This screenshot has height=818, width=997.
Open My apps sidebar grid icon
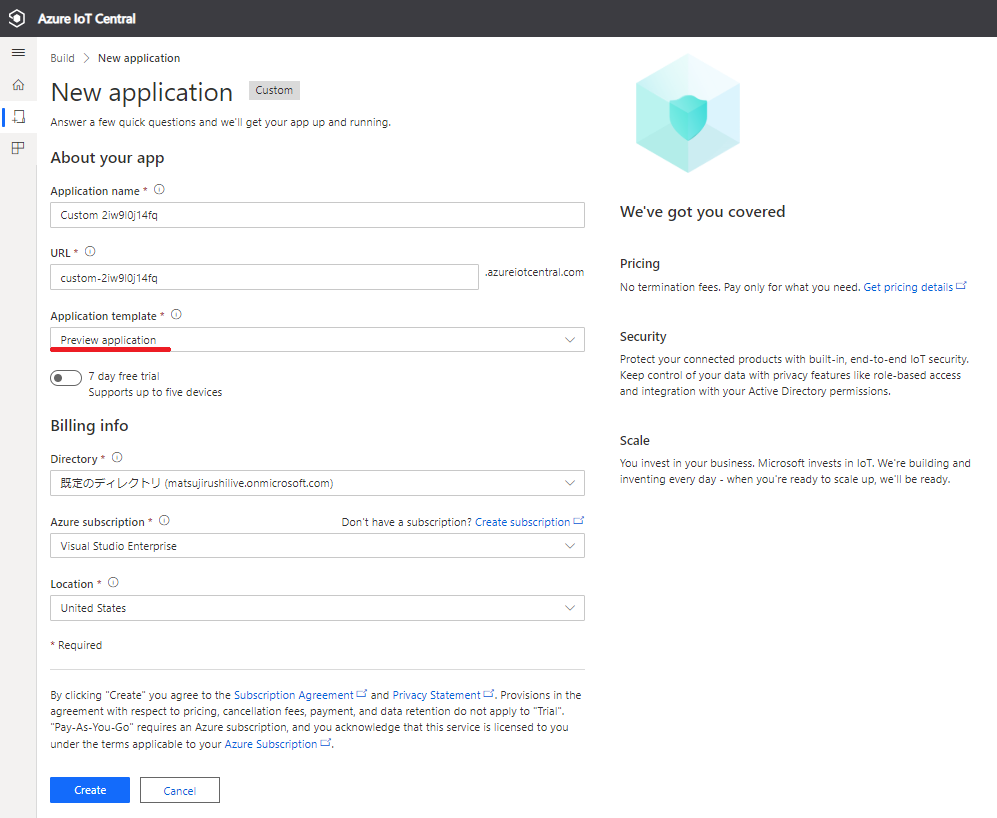tap(18, 148)
